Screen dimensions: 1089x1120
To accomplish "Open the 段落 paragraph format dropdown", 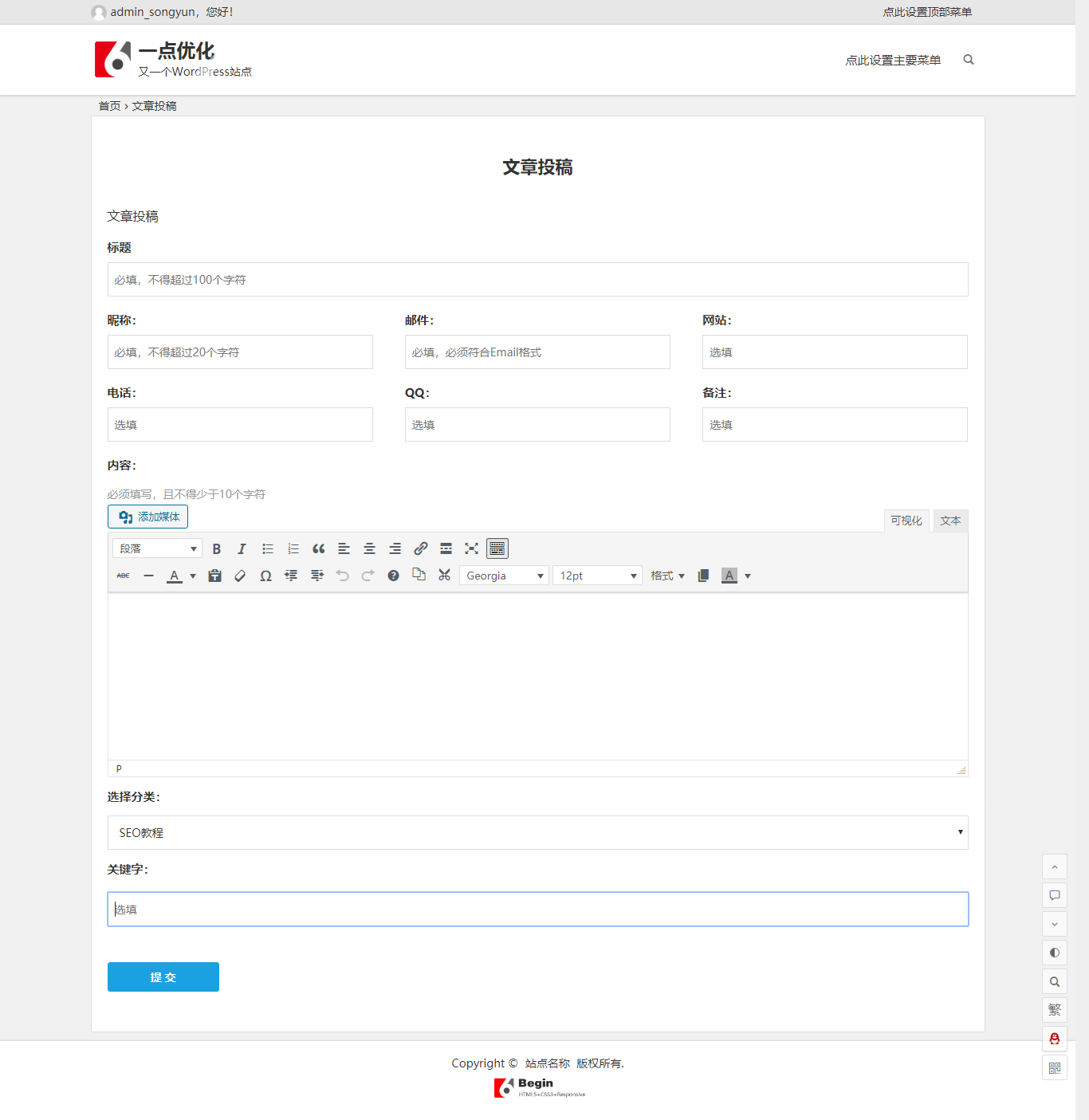I will pyautogui.click(x=158, y=548).
